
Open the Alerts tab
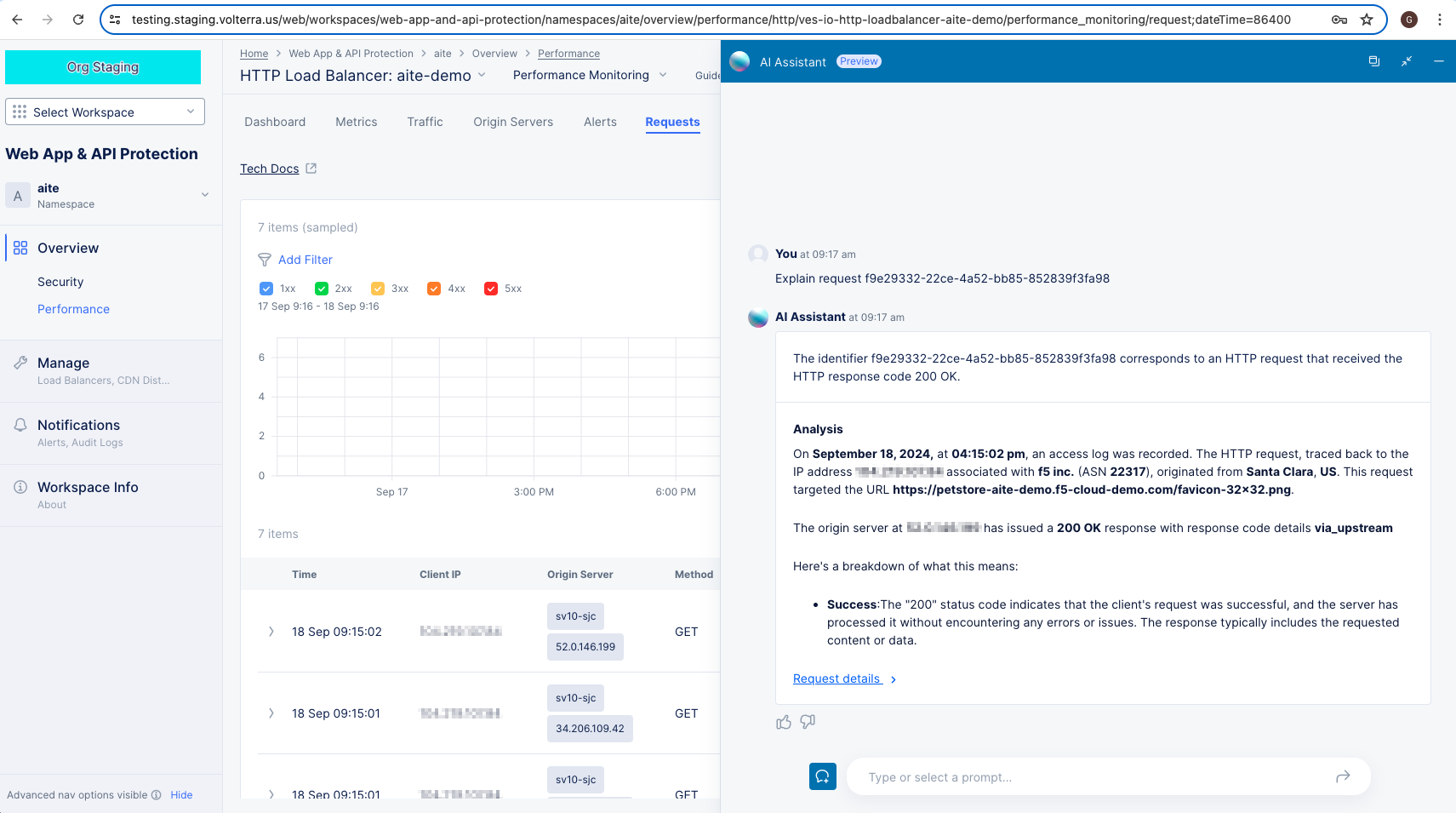pos(600,122)
